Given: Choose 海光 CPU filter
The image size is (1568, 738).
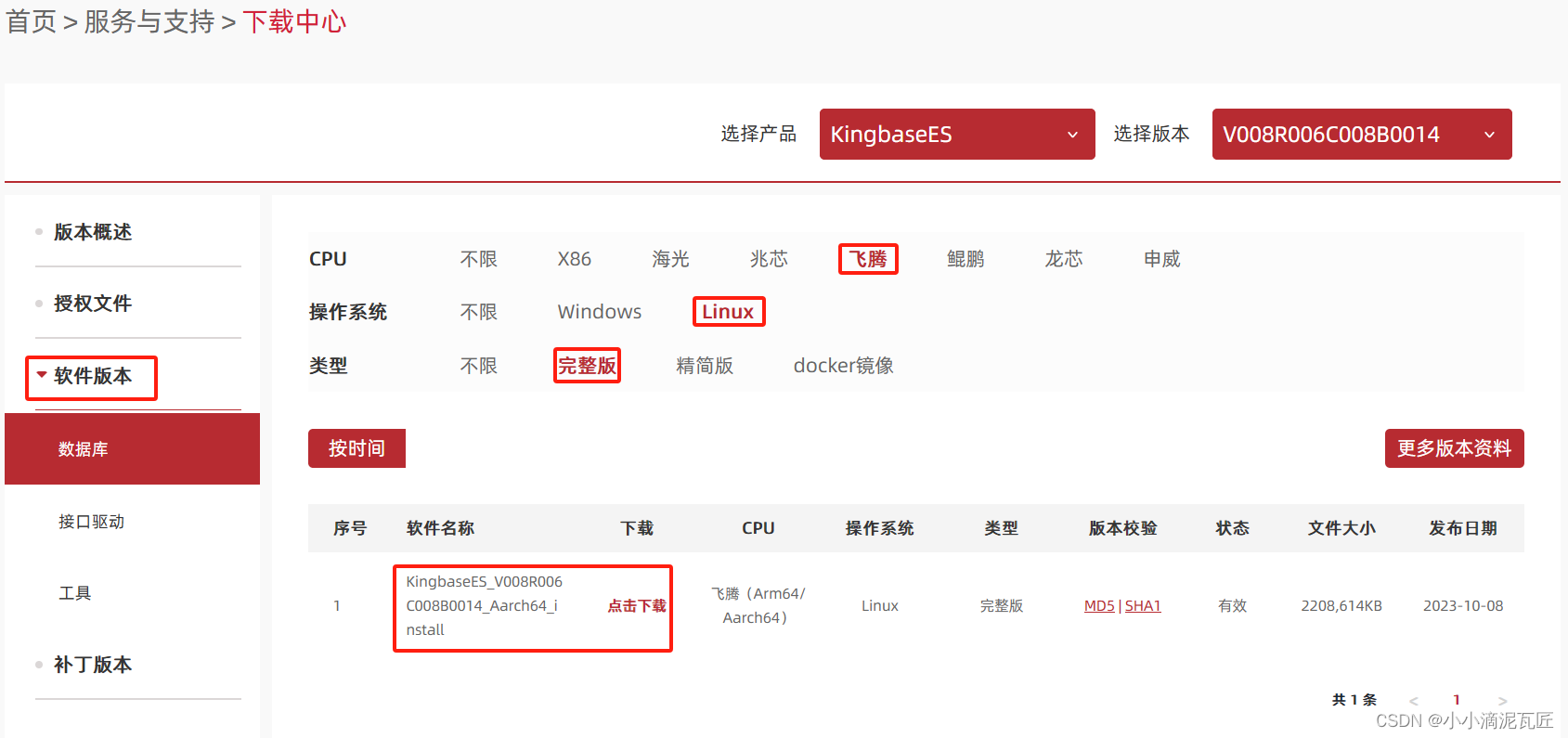Looking at the screenshot, I should point(670,259).
